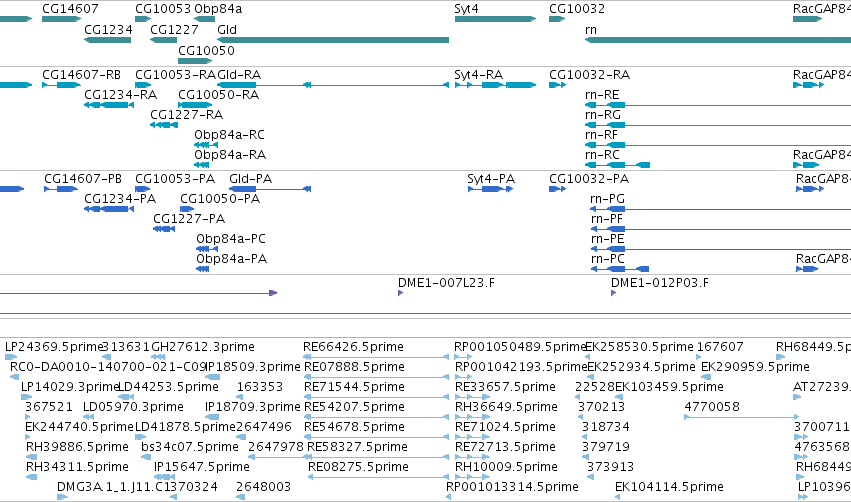Screen dimensions: 851x502
Task: Click the RE54207.5prime EST label
Action: click(354, 408)
